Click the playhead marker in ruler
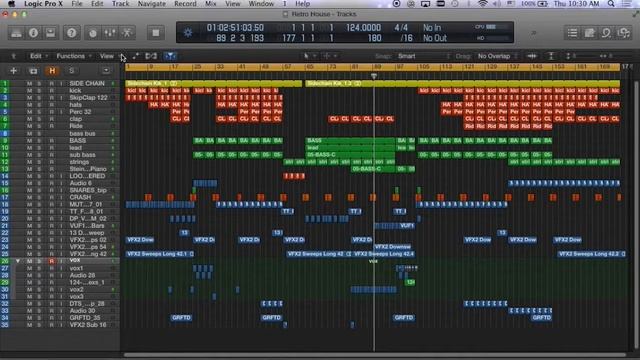 374,76
